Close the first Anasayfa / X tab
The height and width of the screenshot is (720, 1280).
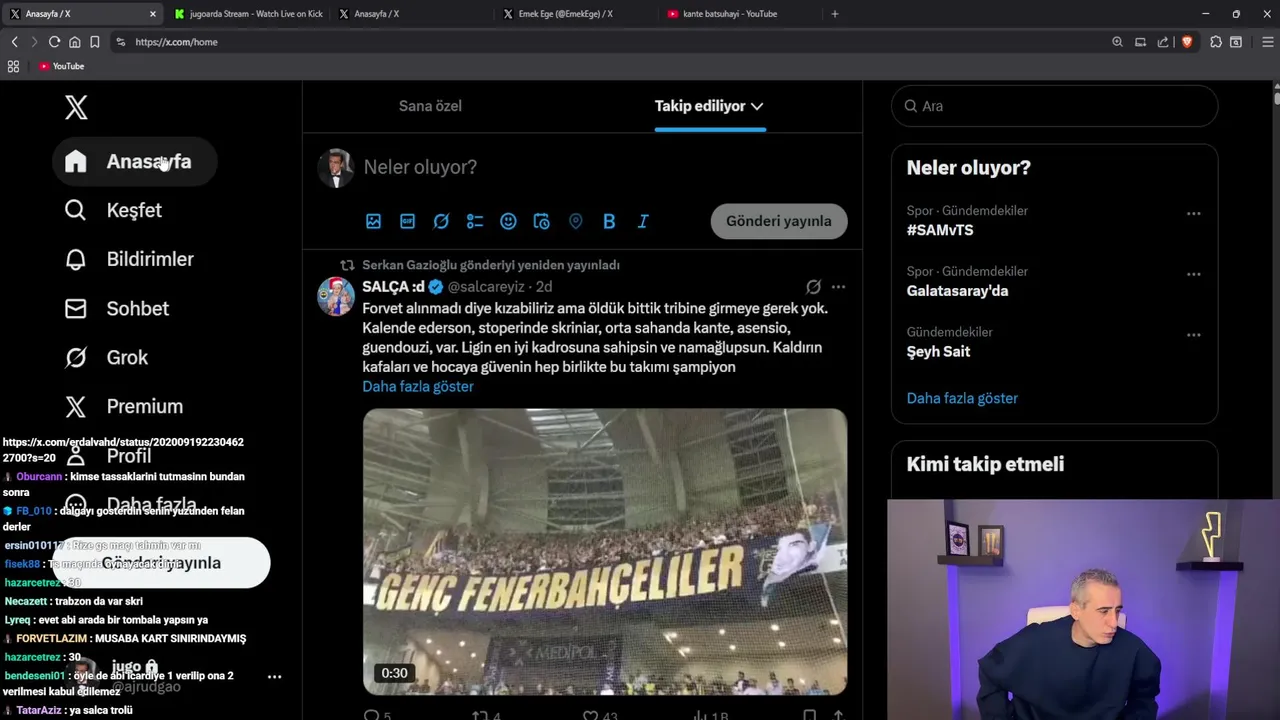coord(153,14)
